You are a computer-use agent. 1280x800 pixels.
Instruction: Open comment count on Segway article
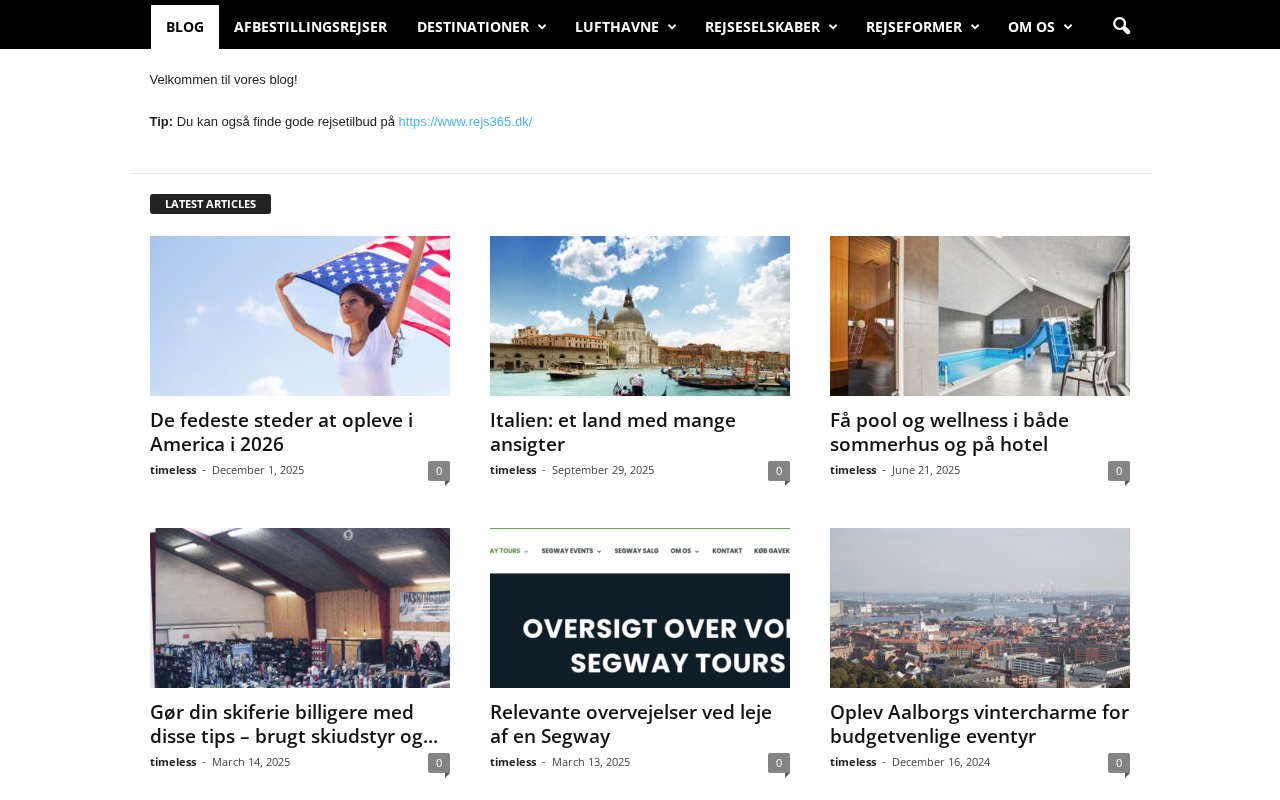pos(779,763)
